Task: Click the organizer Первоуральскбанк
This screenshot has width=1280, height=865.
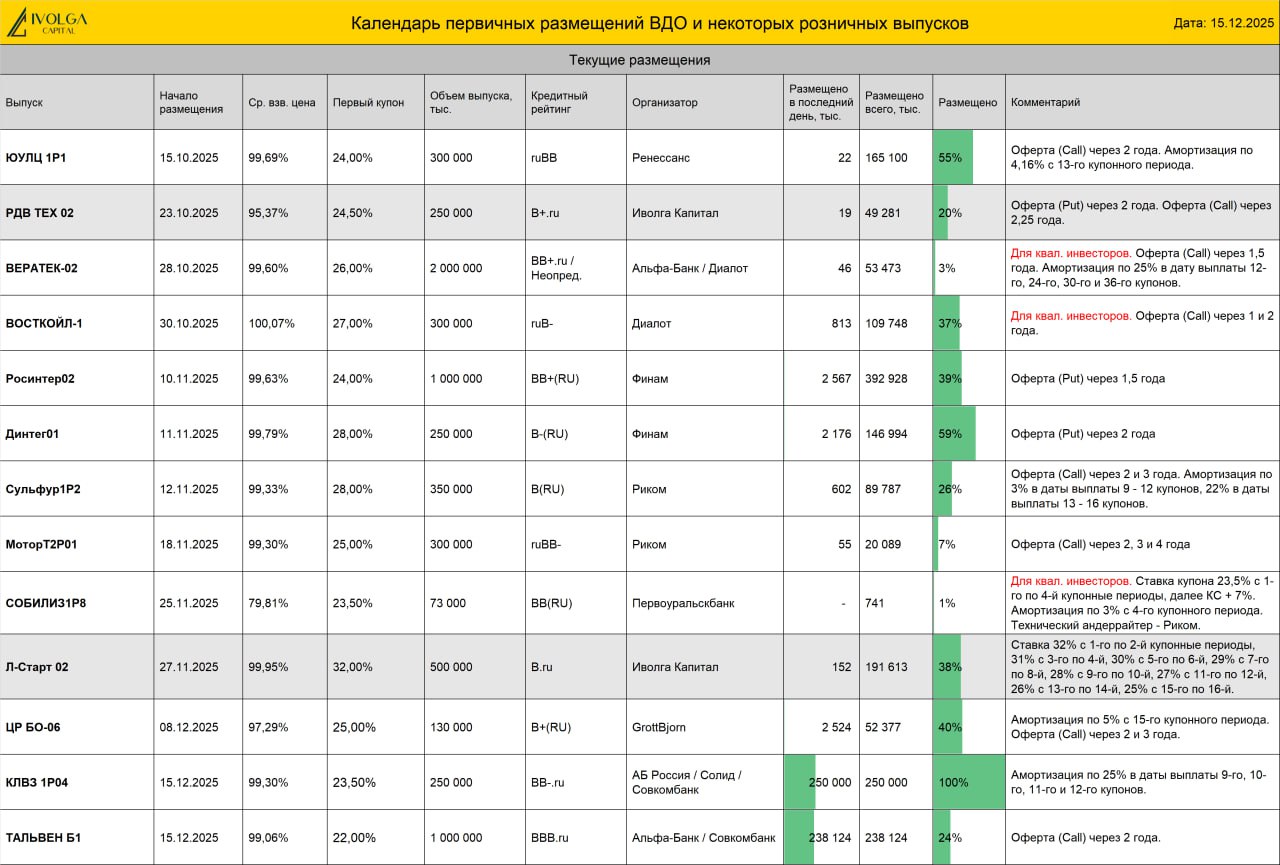Action: coord(683,603)
